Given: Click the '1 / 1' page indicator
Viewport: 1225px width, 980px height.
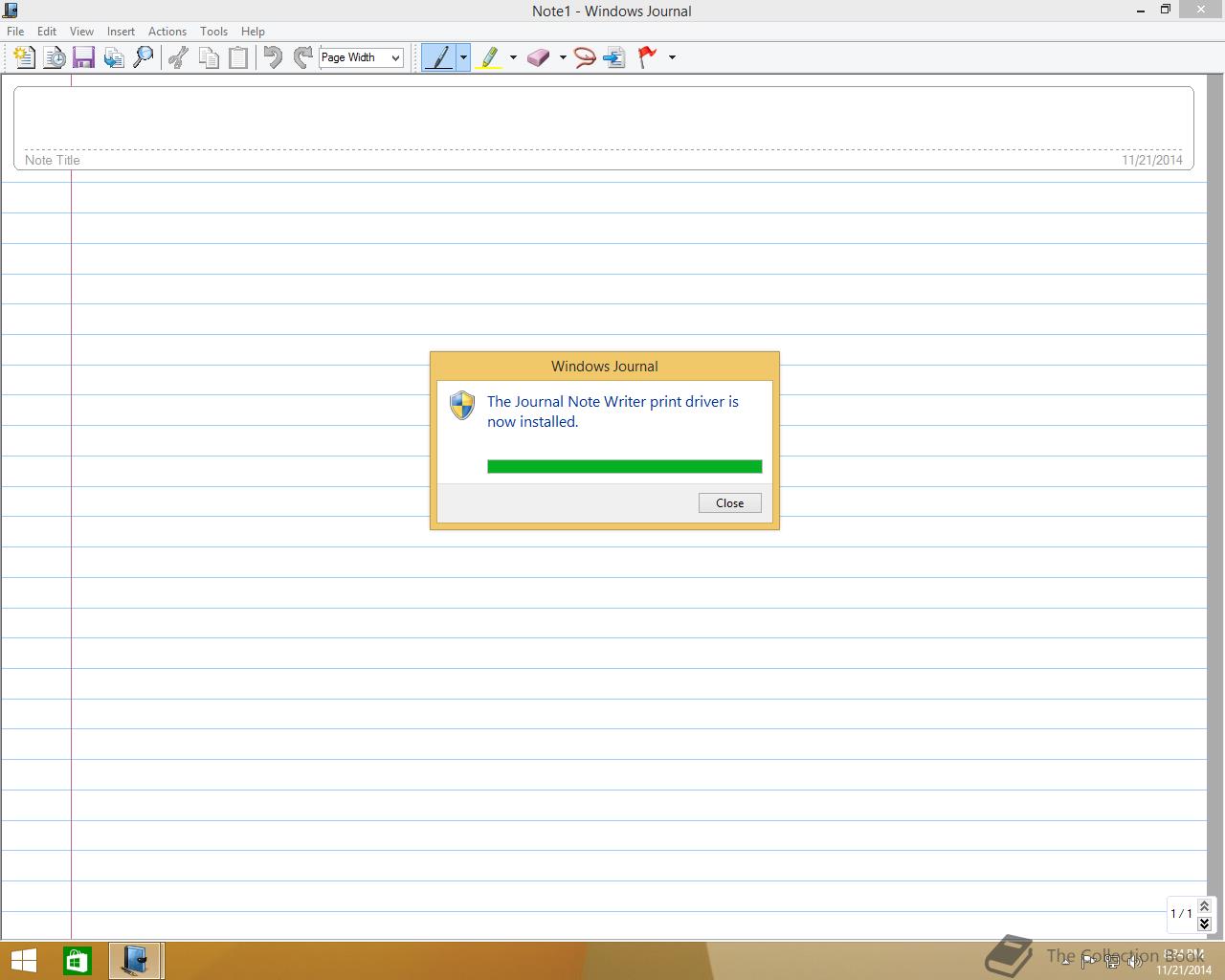Looking at the screenshot, I should (x=1181, y=913).
